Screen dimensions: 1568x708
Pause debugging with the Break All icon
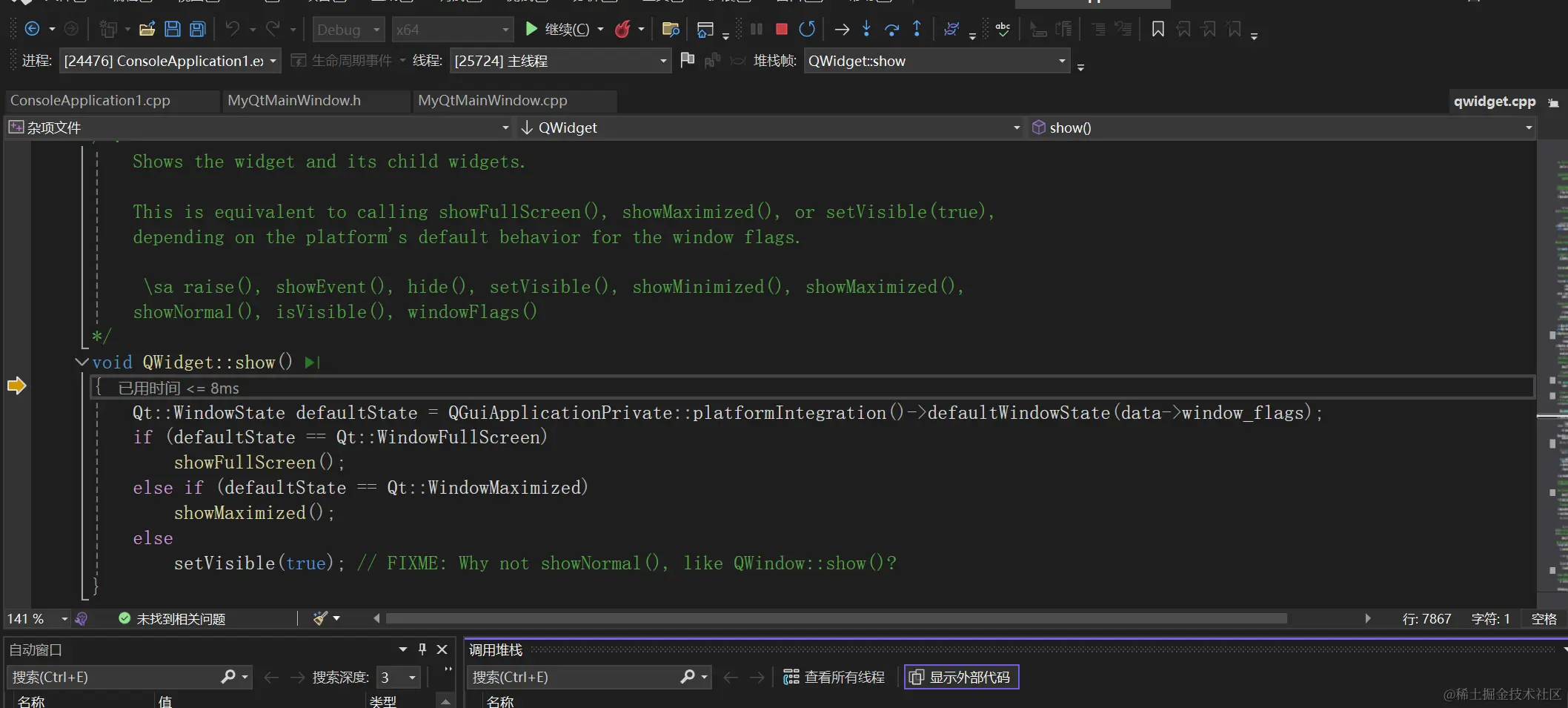coord(757,29)
